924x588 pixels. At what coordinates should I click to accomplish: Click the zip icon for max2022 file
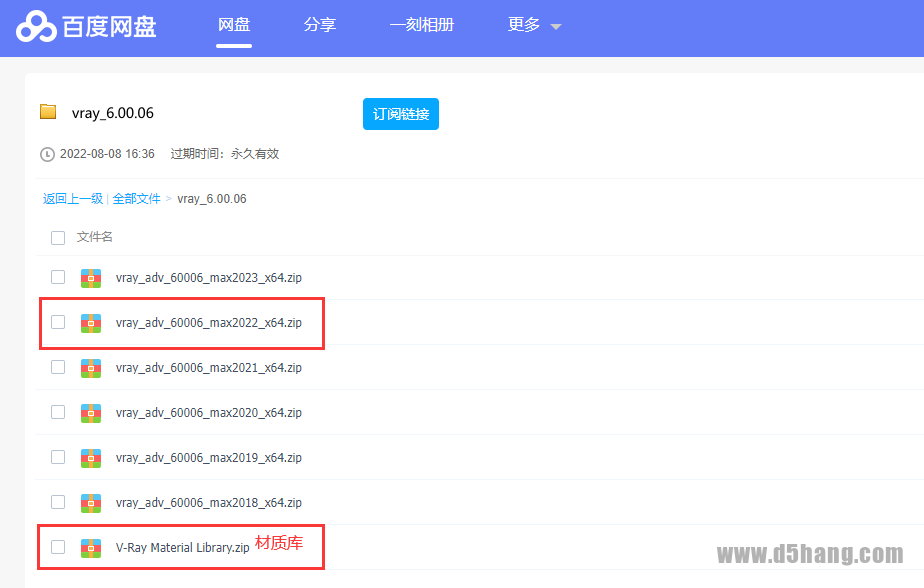click(x=91, y=322)
